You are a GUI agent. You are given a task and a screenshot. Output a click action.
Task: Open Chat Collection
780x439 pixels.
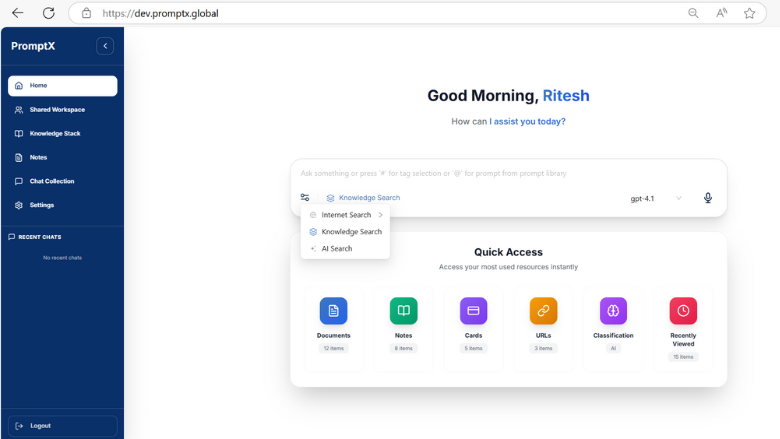pos(63,181)
